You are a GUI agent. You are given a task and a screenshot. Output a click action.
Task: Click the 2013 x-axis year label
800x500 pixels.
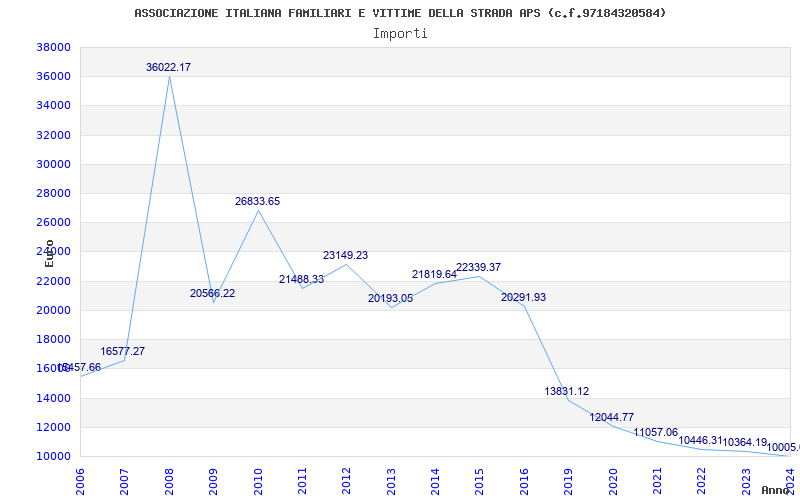coord(391,481)
